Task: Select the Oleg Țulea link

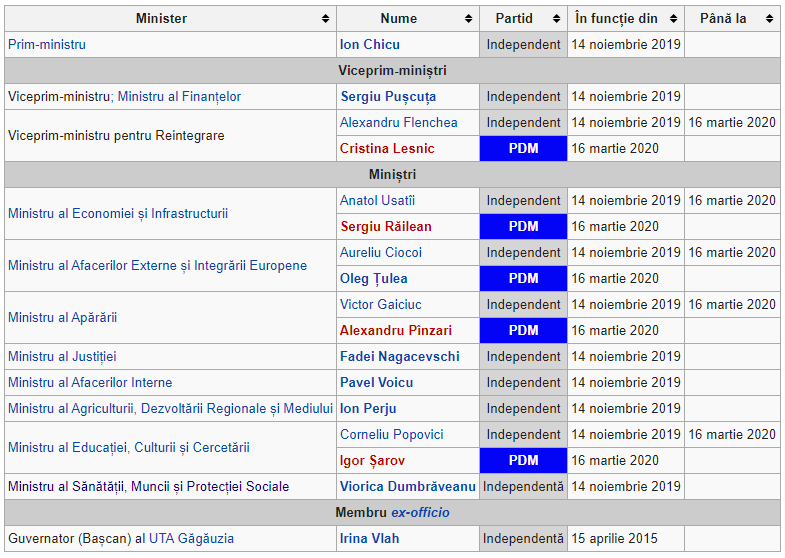Action: pyautogui.click(x=373, y=279)
